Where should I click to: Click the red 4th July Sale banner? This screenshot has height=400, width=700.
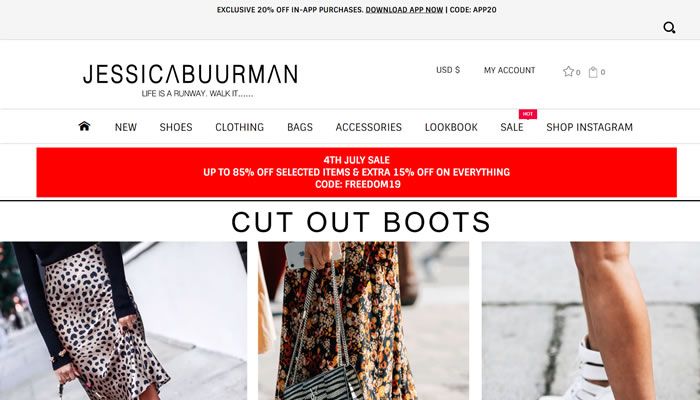(x=356, y=172)
